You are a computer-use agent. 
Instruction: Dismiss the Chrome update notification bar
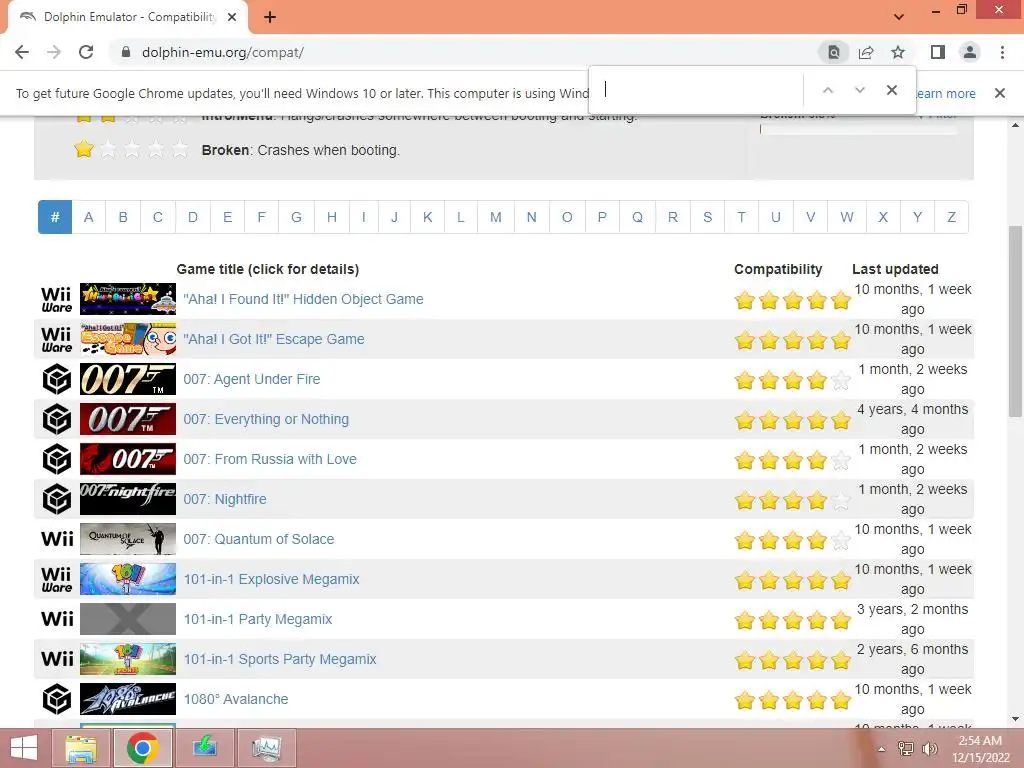(x=1000, y=93)
